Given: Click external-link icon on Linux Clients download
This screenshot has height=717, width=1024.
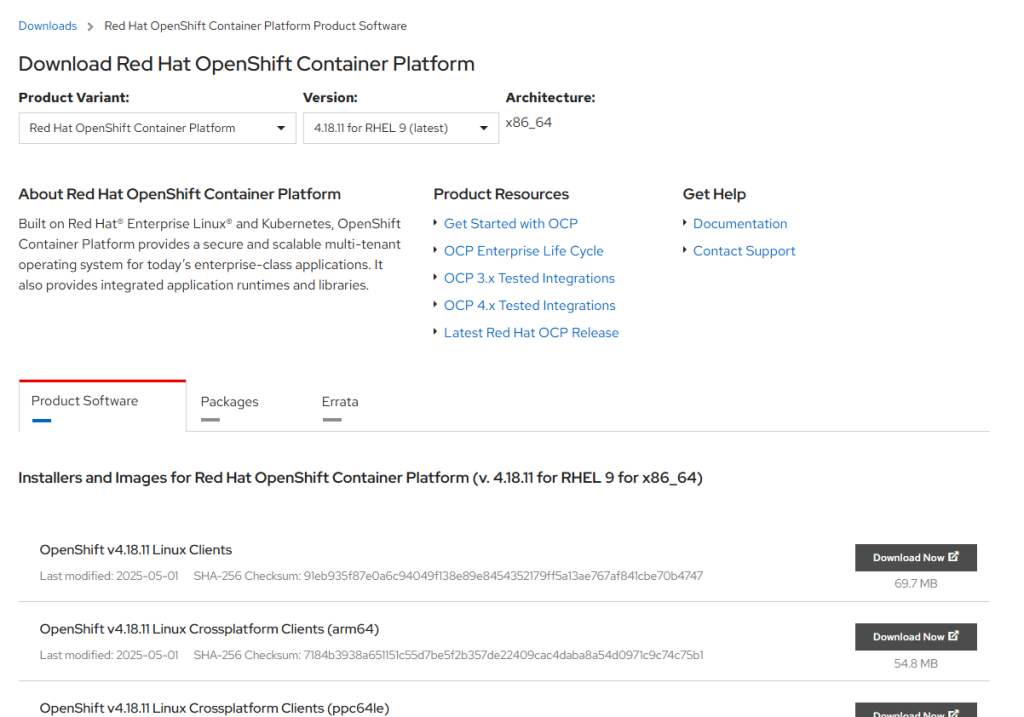Looking at the screenshot, I should click(953, 557).
